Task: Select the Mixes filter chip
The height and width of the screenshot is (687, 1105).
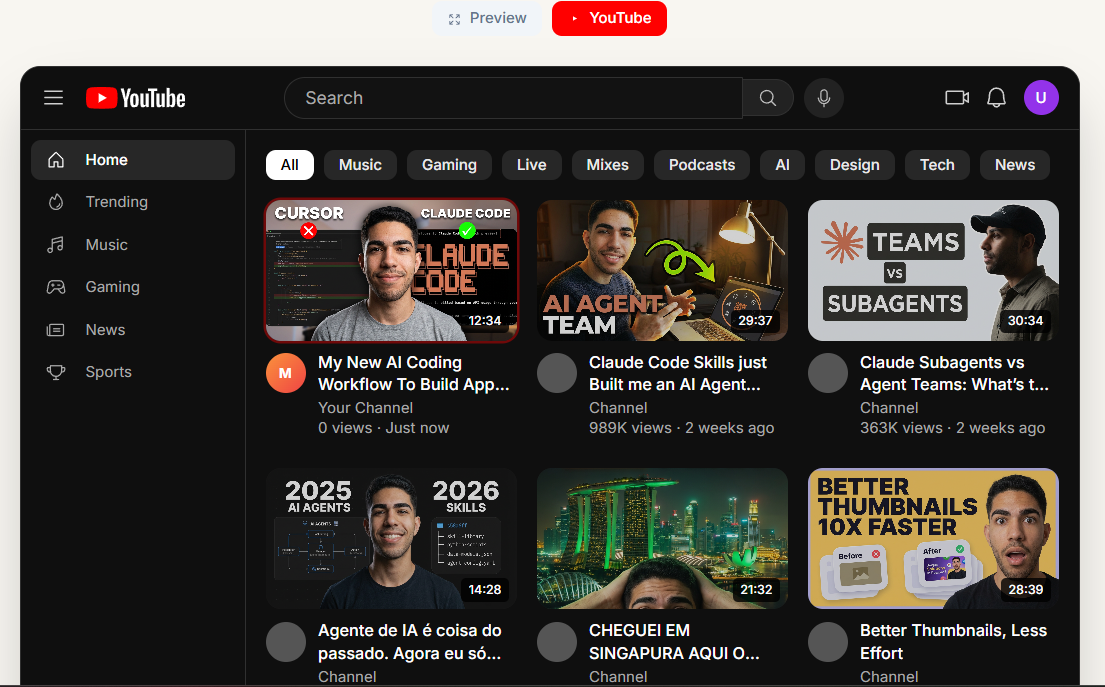Action: coord(607,164)
